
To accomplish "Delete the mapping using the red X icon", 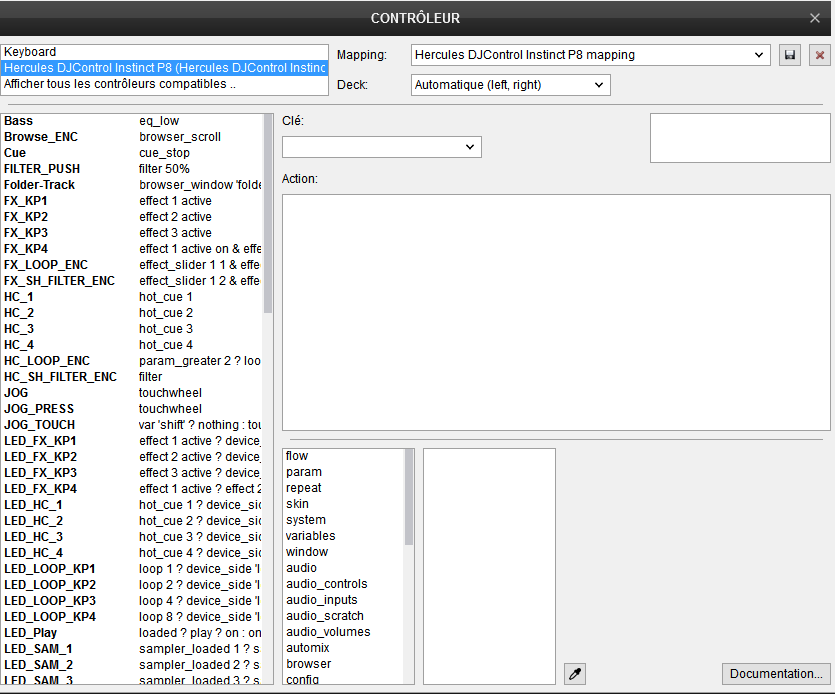I will (x=820, y=55).
